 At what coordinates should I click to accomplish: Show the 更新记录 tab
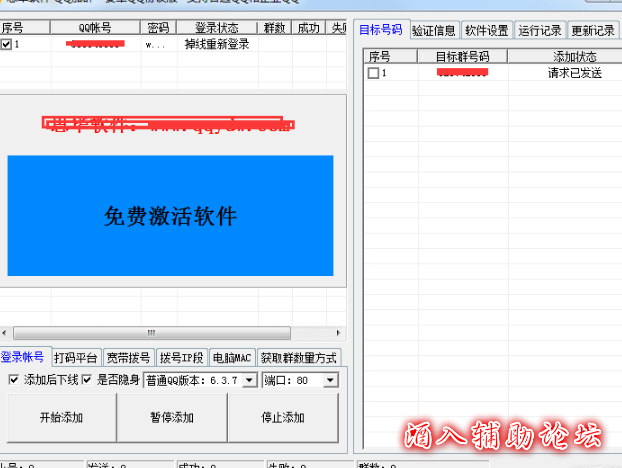[593, 30]
